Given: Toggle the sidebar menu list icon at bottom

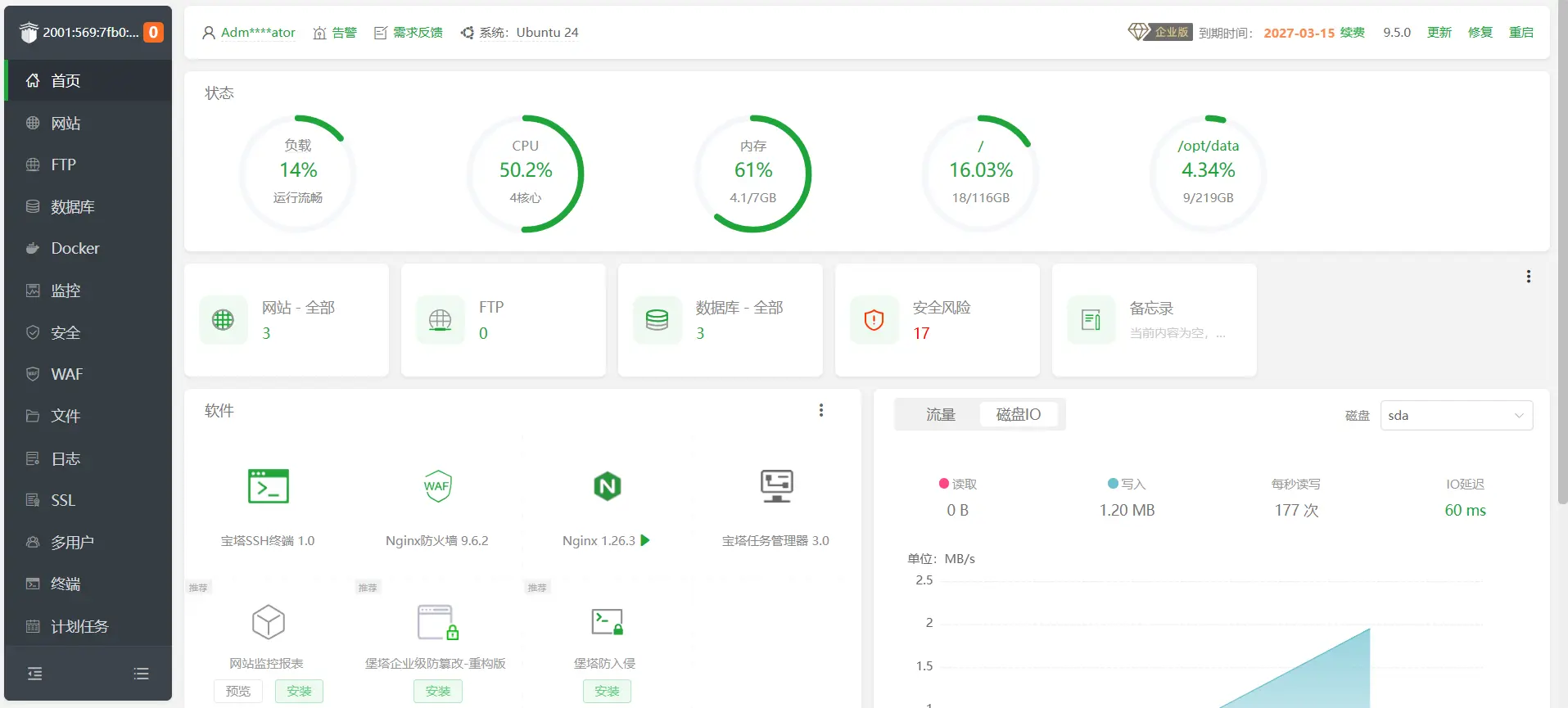Looking at the screenshot, I should click(142, 674).
